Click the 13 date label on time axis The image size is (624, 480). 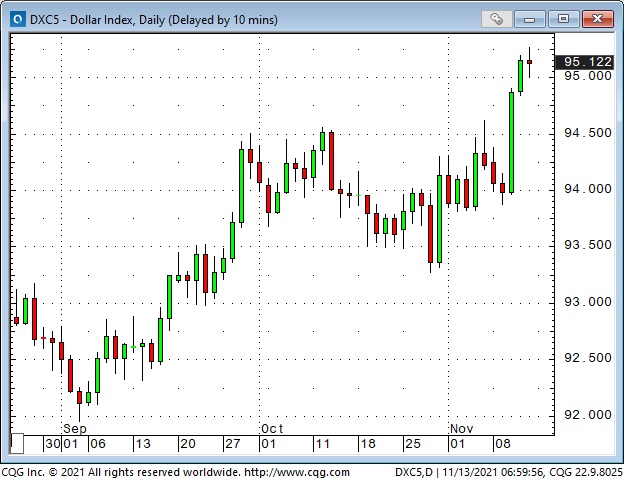143,444
